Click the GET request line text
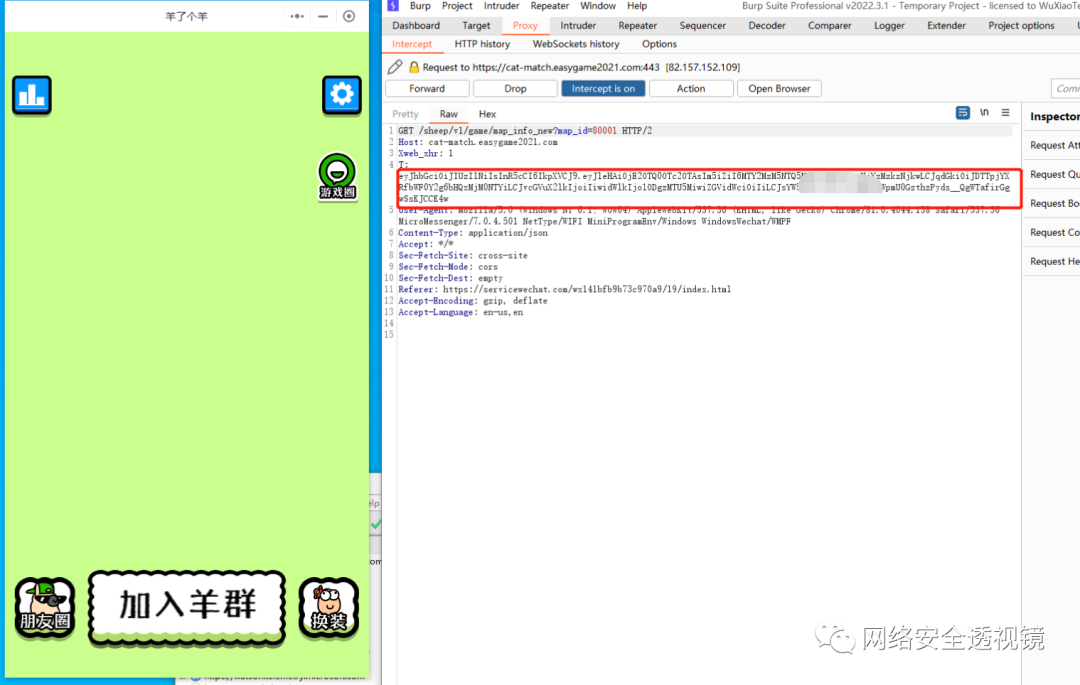1080x685 pixels. click(x=525, y=131)
